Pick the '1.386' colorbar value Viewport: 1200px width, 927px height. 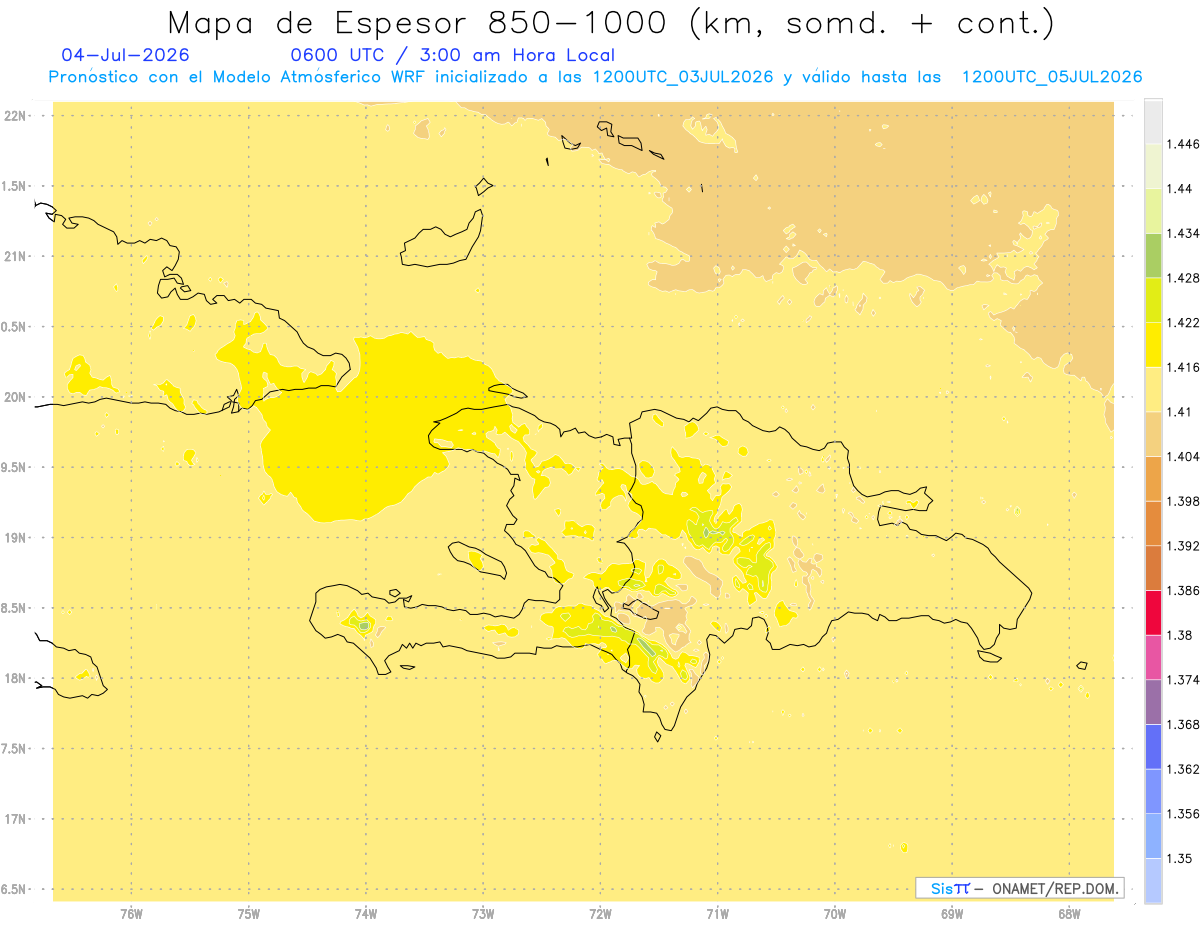[x=1183, y=590]
